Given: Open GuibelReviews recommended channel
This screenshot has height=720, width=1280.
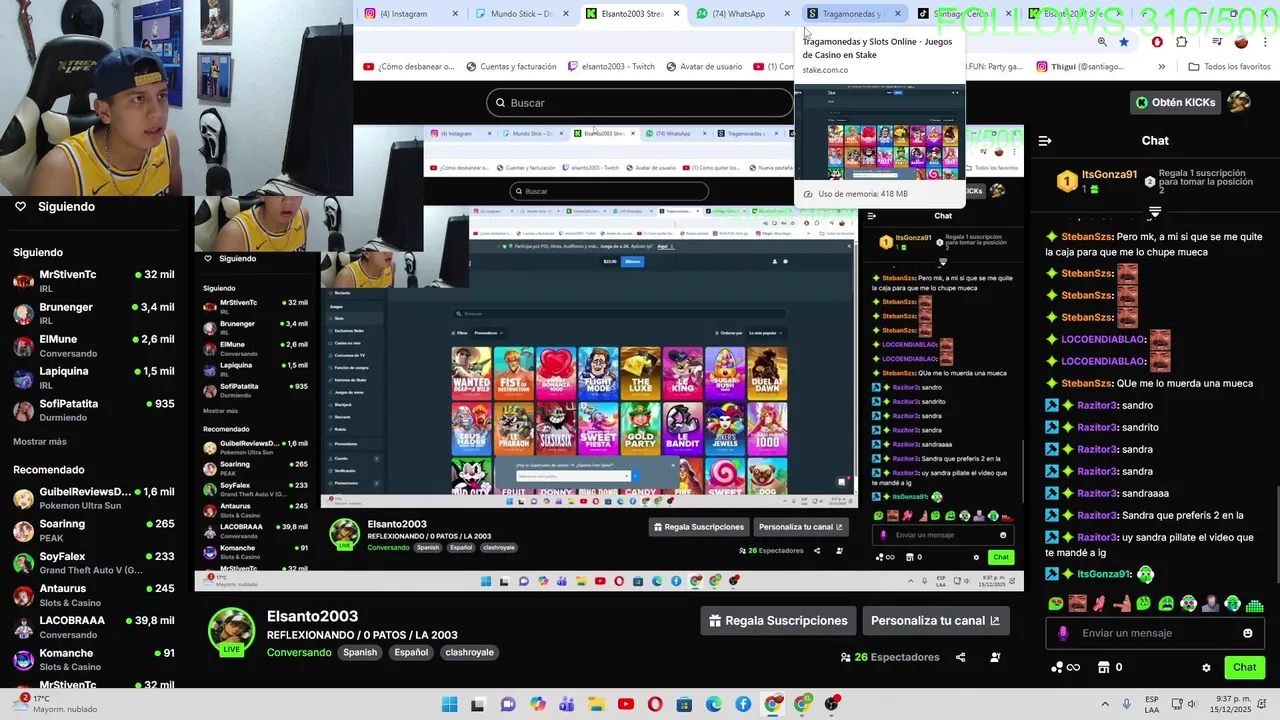Looking at the screenshot, I should (x=95, y=498).
